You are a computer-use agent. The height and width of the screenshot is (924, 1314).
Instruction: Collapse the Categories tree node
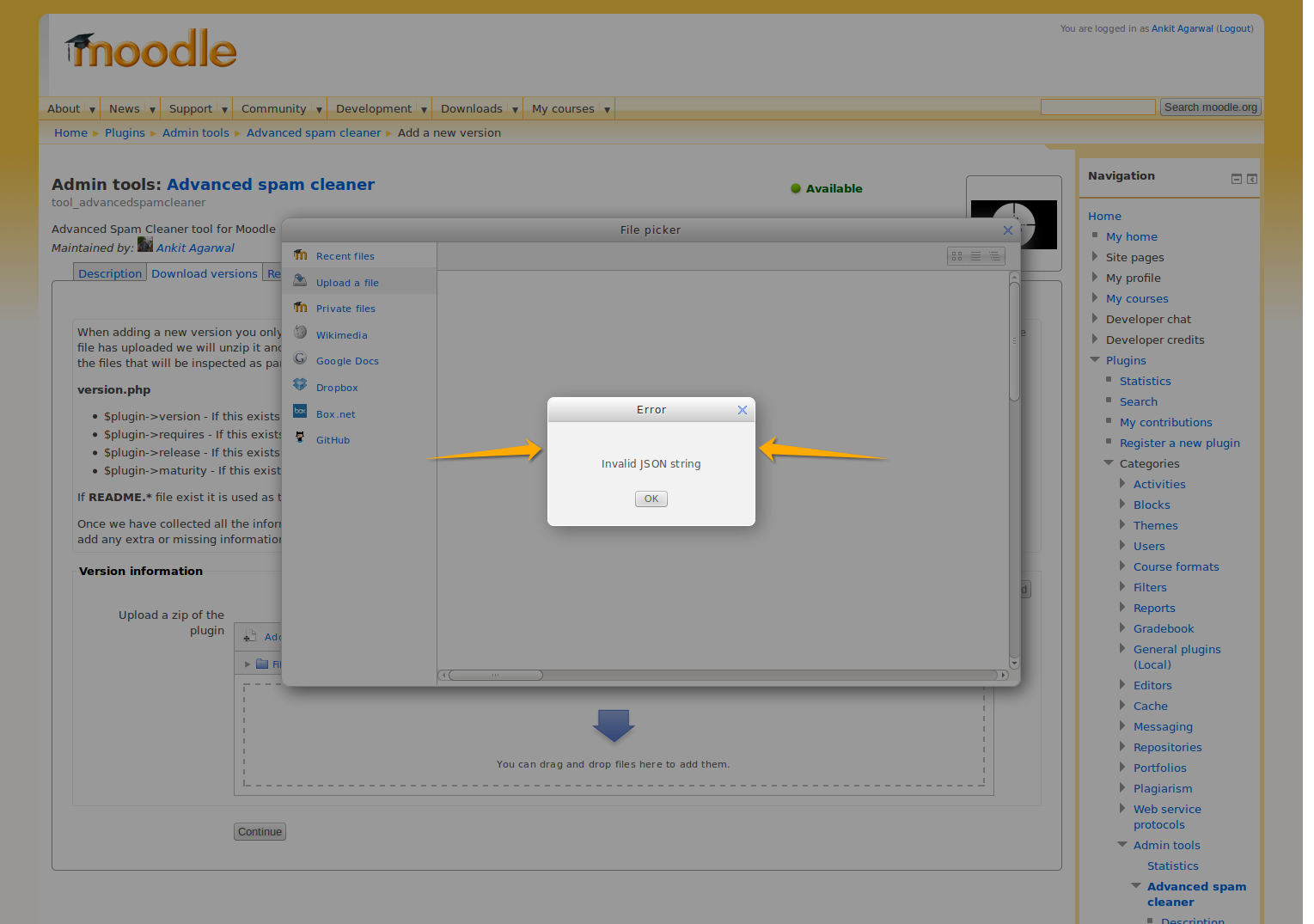point(1109,462)
